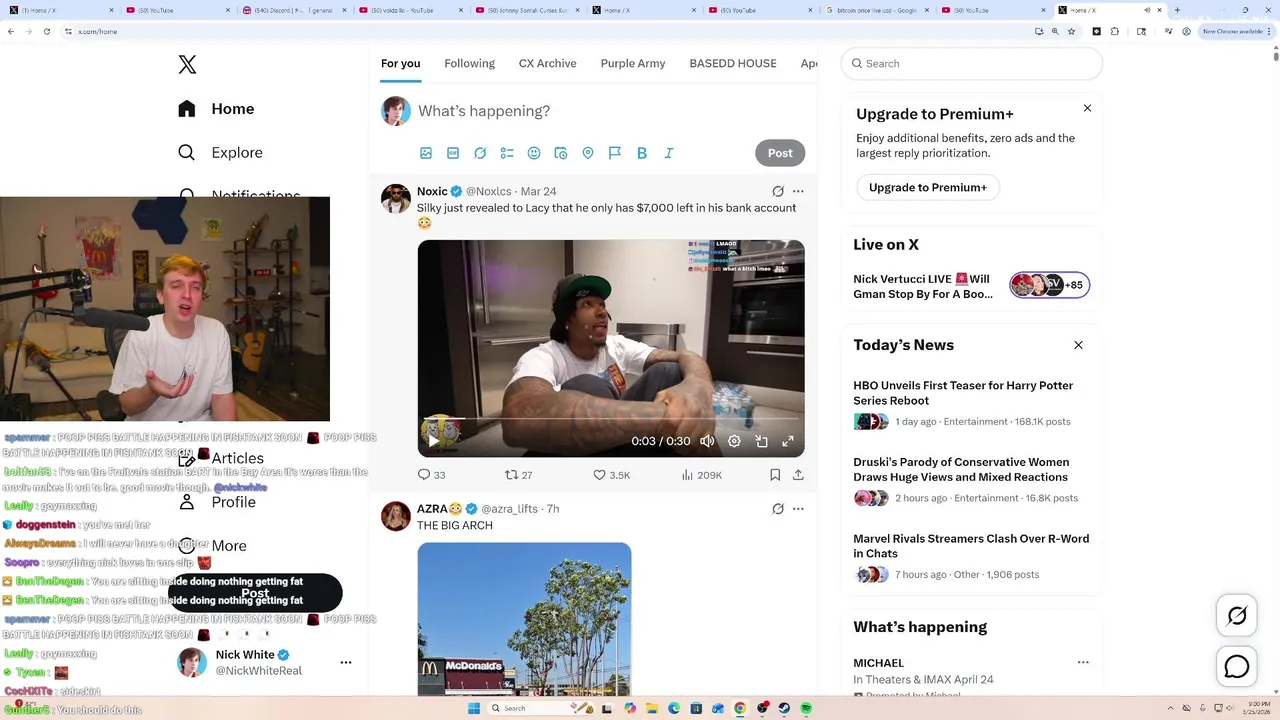Like Noxic's post, 3.5K likes
Screen dimensions: 1280x720
click(612, 475)
